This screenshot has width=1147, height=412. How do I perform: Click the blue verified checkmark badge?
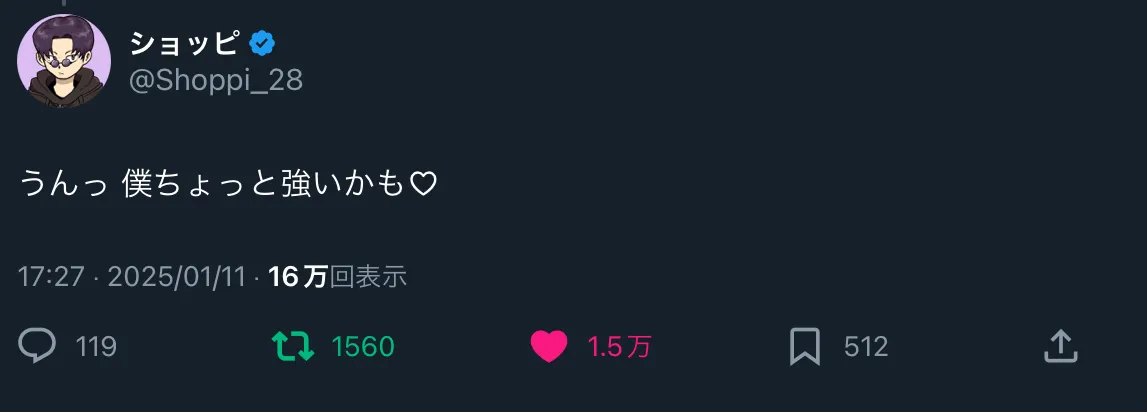point(262,45)
